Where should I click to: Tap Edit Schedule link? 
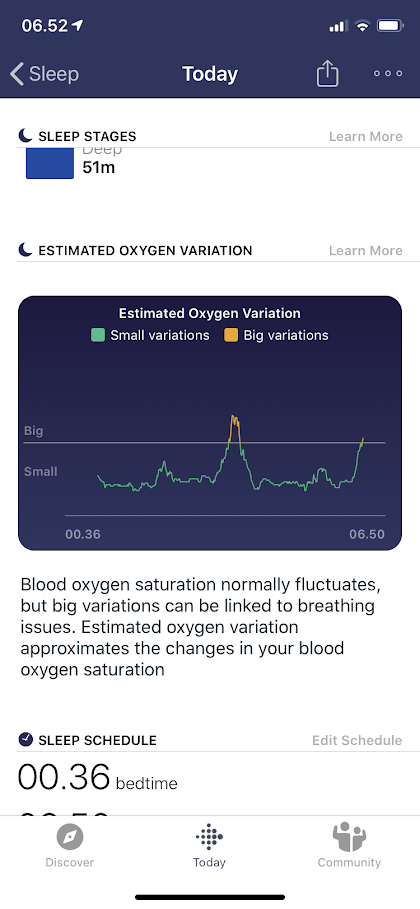[x=357, y=740]
